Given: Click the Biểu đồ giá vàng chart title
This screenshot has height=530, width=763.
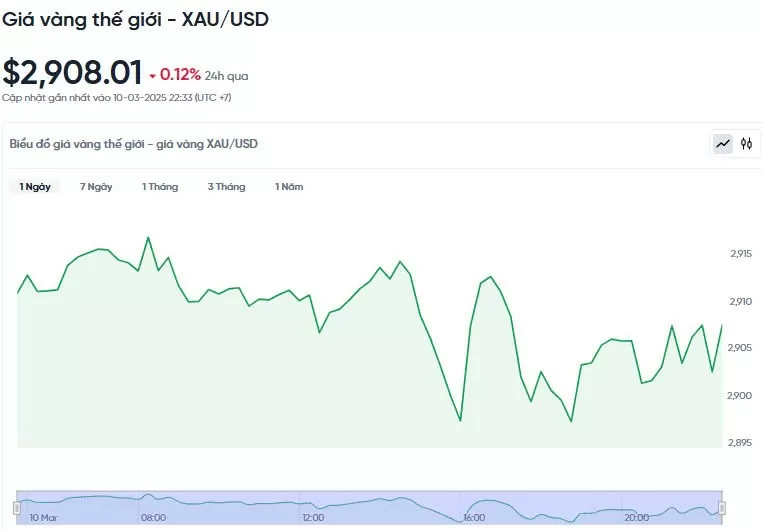Looking at the screenshot, I should (x=134, y=144).
